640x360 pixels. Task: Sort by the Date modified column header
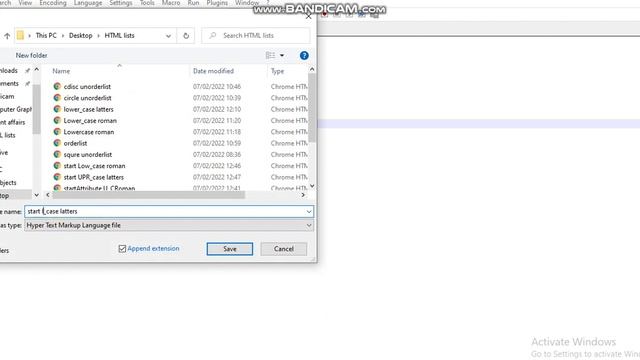[213, 71]
